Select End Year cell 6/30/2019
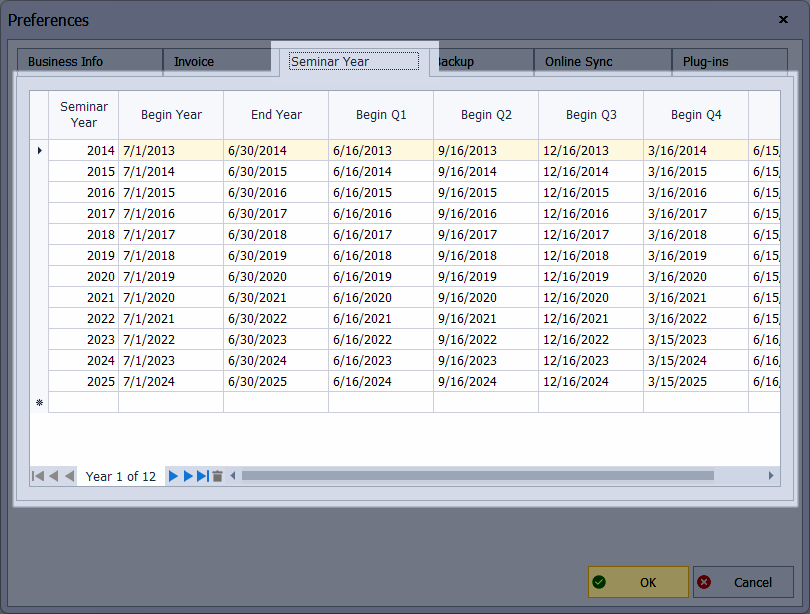810x614 pixels. pos(276,256)
